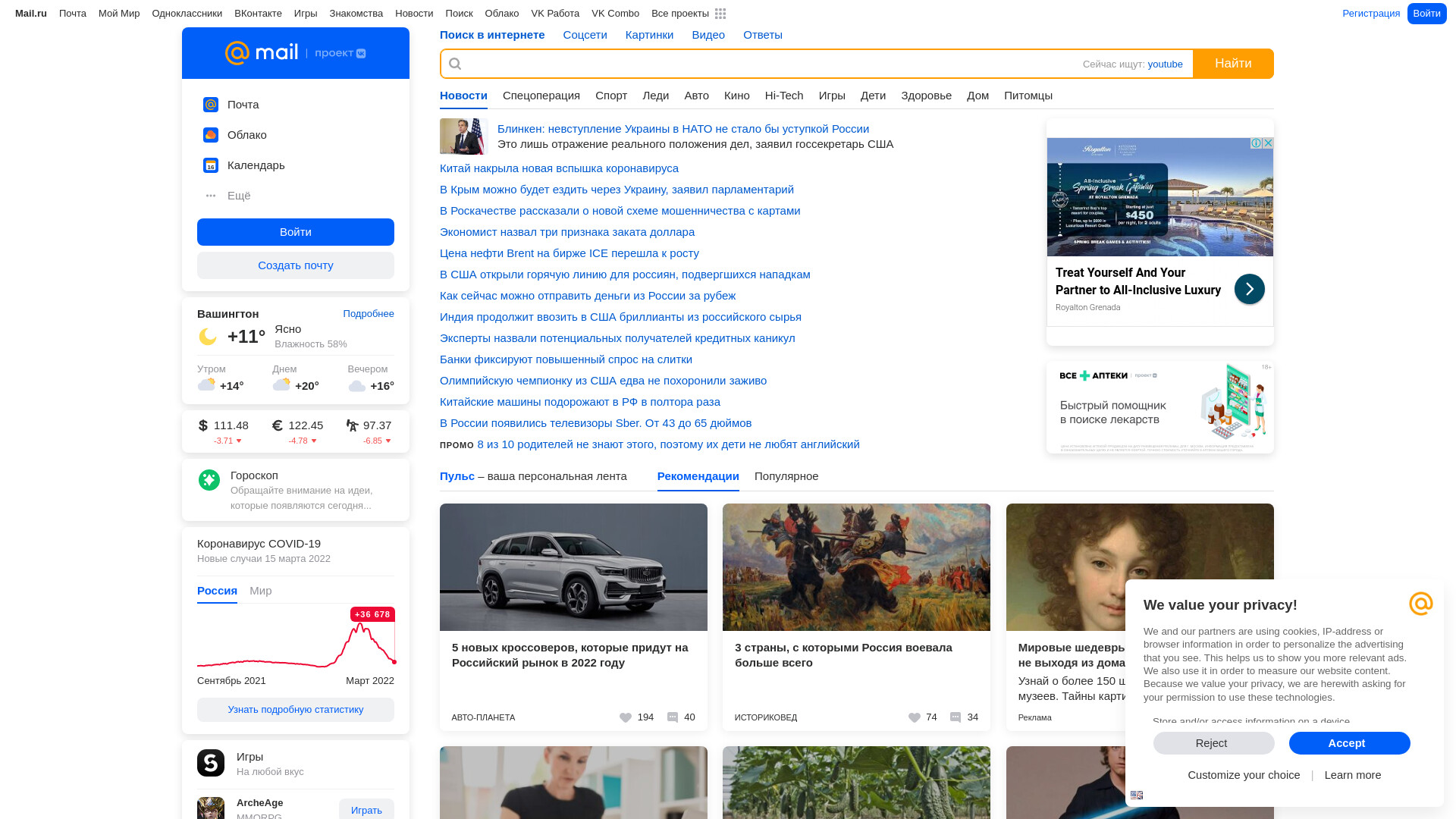Open the Все Аптеки banner ad
Viewport: 1456px width, 819px height.
point(1160,407)
